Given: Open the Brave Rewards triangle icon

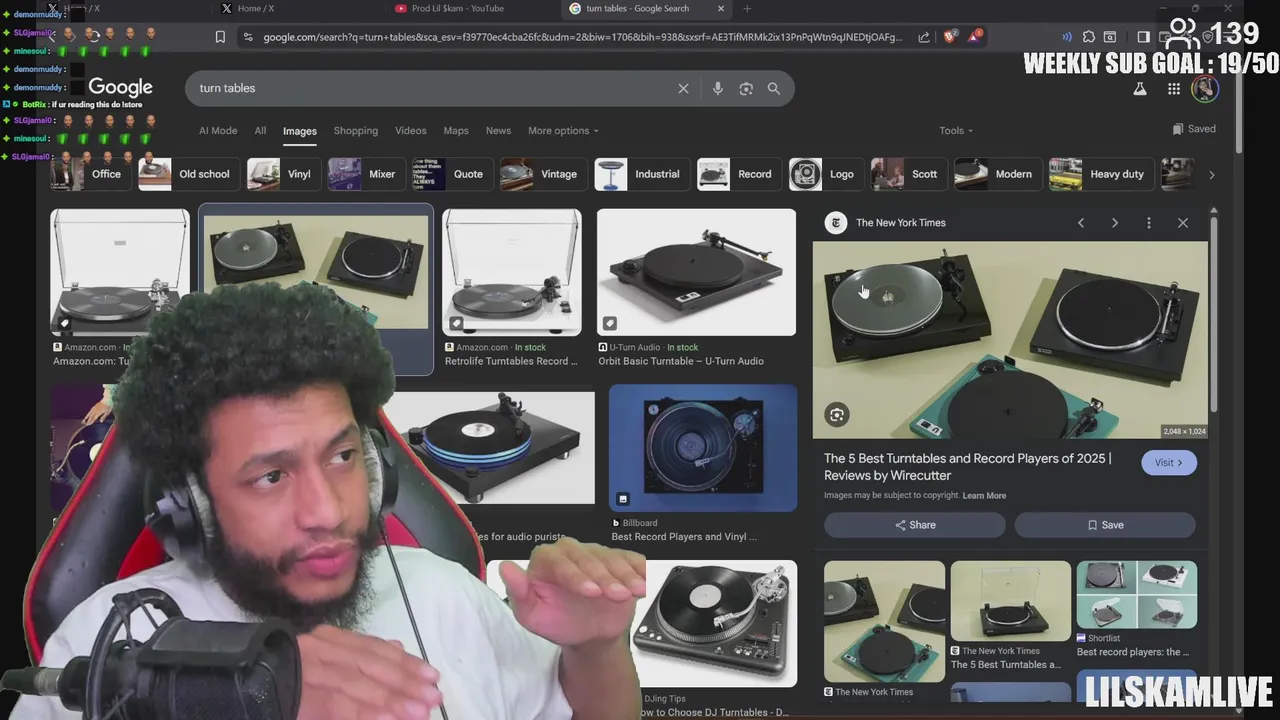Looking at the screenshot, I should coord(974,37).
